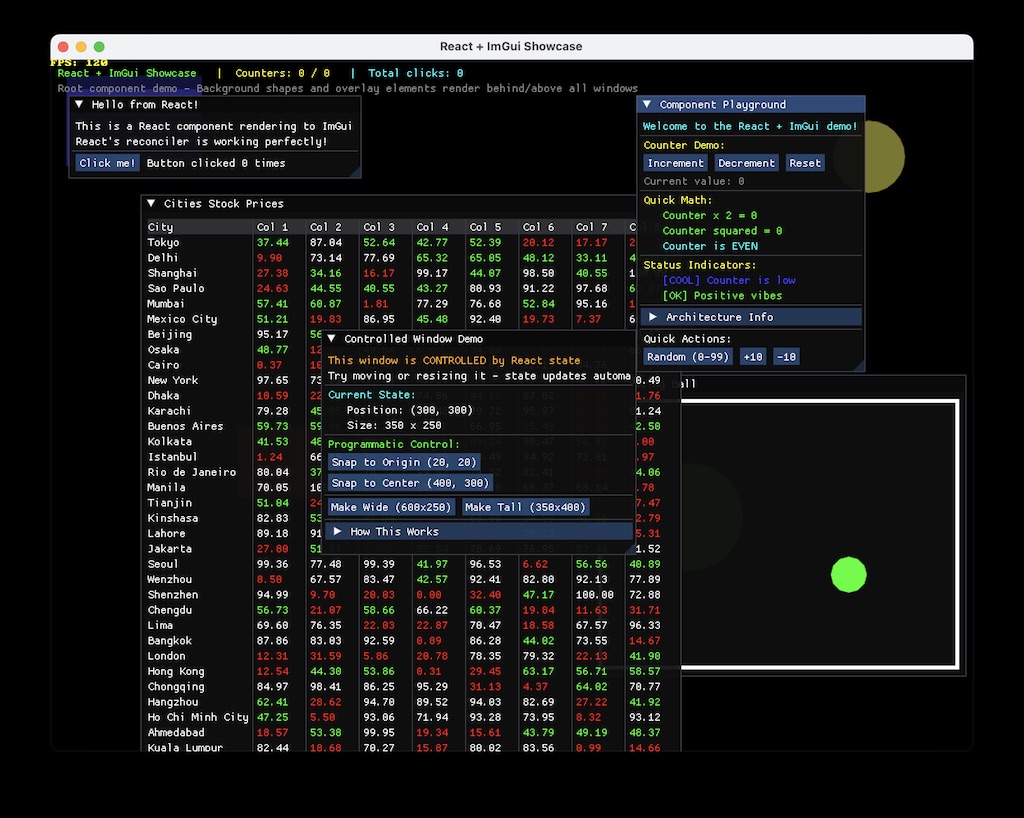This screenshot has width=1024, height=818.
Task: Add 10 with the +10 button
Action: point(753,357)
